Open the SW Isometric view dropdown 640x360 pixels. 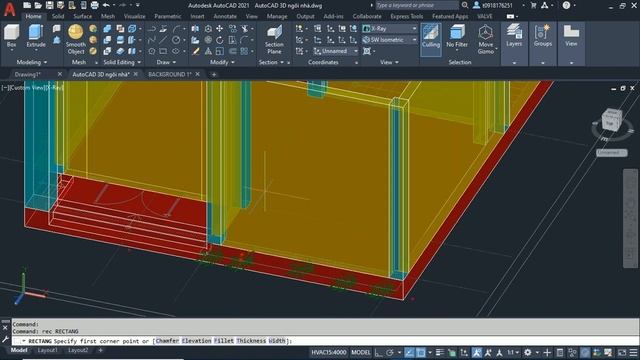(390, 40)
